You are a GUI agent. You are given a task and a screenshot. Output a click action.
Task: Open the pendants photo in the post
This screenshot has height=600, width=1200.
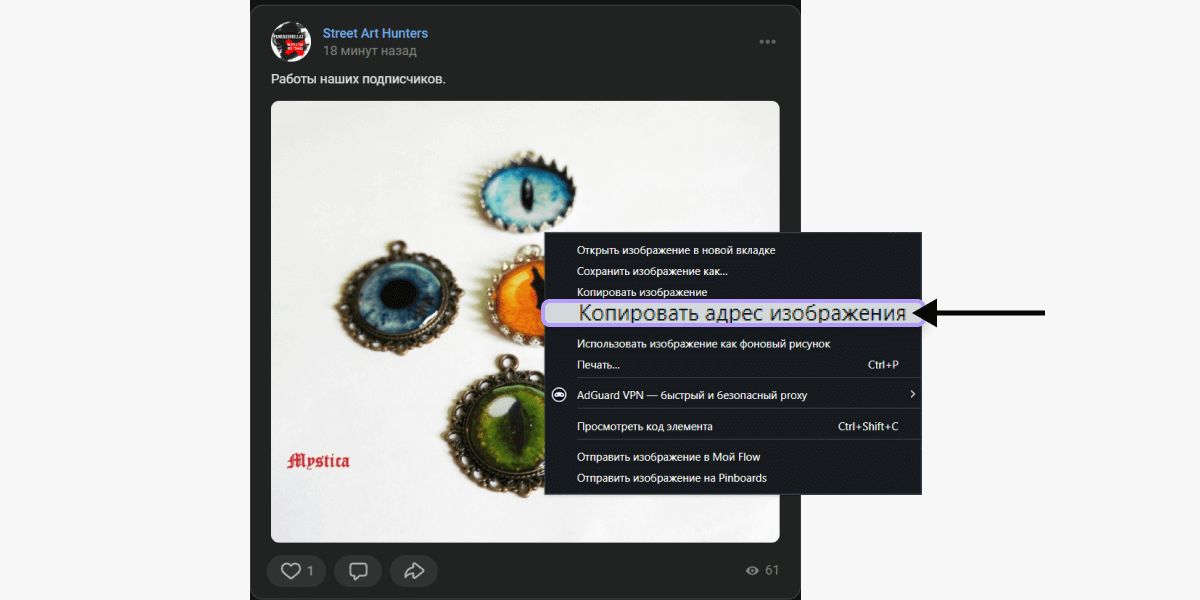click(x=408, y=321)
